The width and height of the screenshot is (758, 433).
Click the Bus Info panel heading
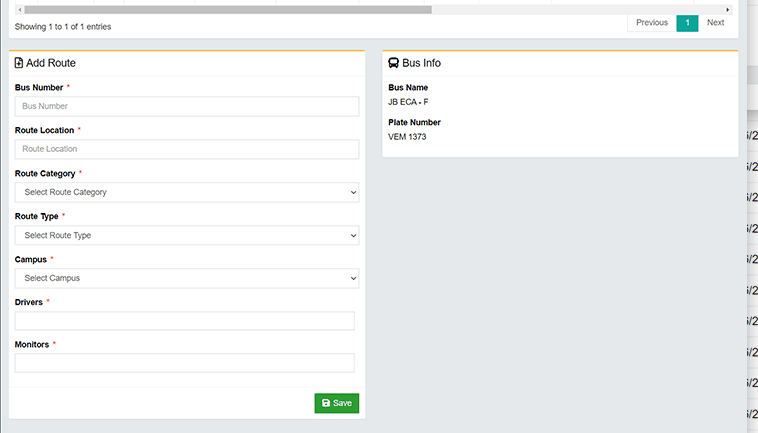421,63
